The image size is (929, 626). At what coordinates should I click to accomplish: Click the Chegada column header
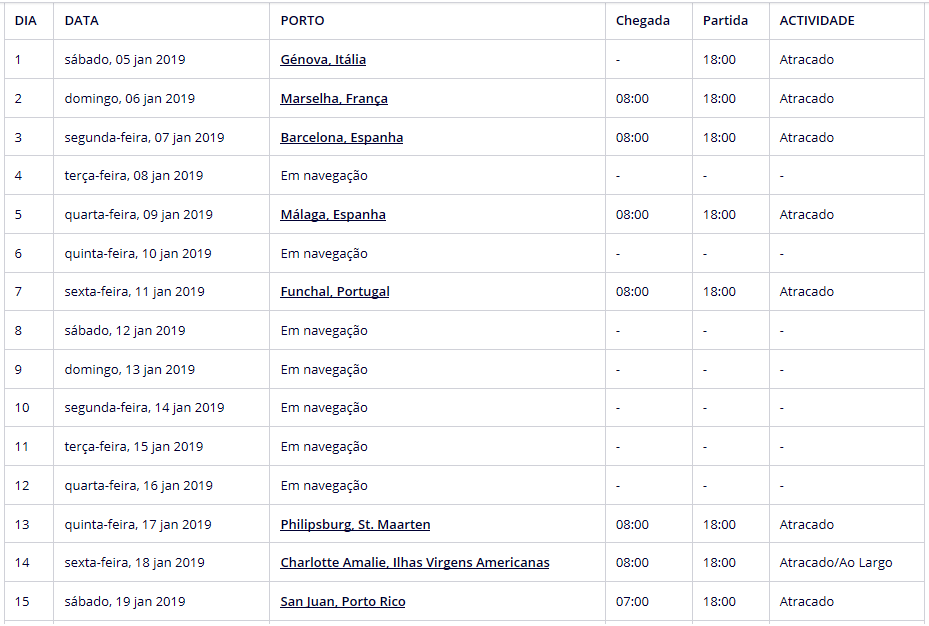643,21
